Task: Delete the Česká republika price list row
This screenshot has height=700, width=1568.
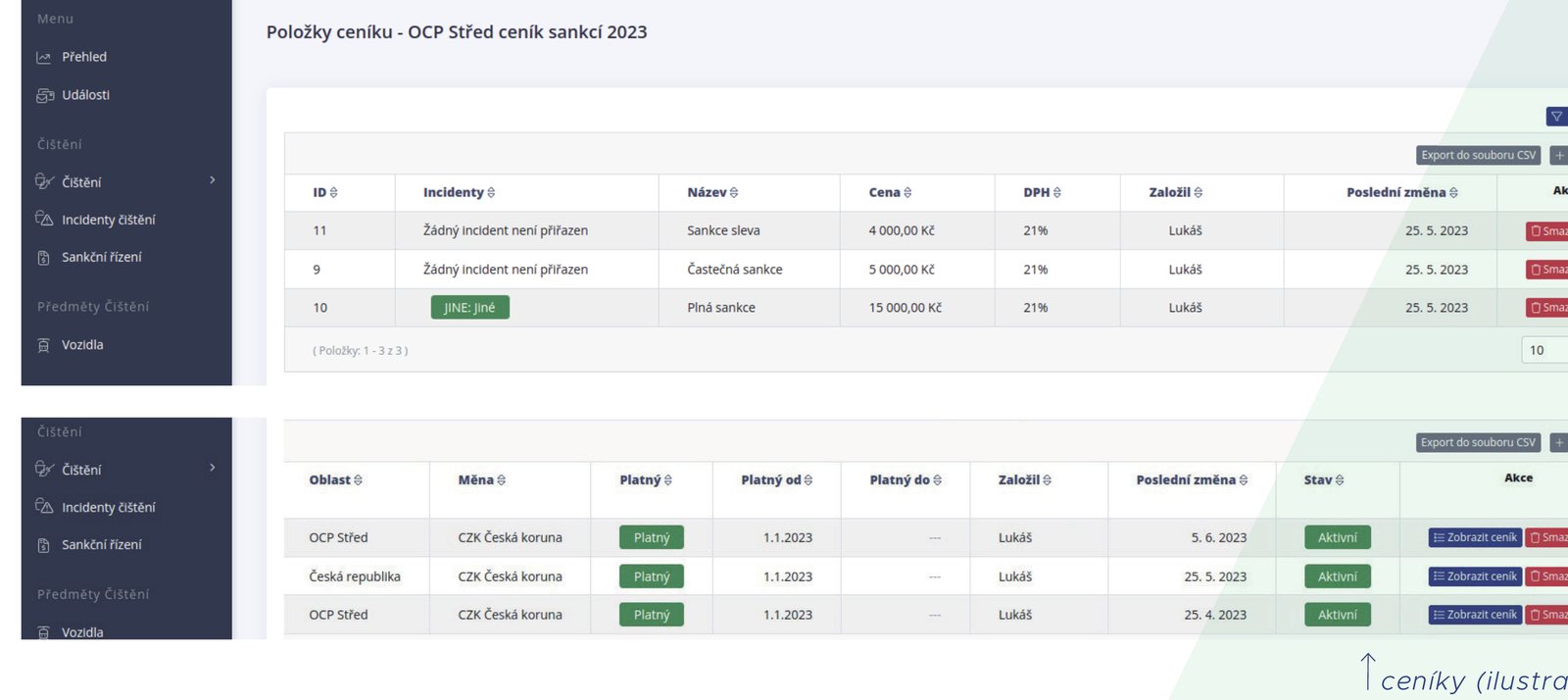Action: 1547,576
